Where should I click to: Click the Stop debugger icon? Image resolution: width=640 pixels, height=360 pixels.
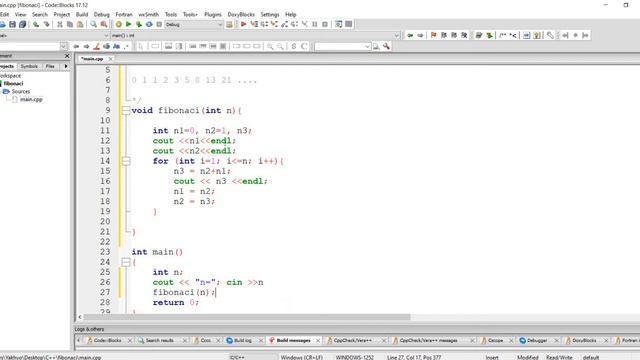tap(325, 24)
